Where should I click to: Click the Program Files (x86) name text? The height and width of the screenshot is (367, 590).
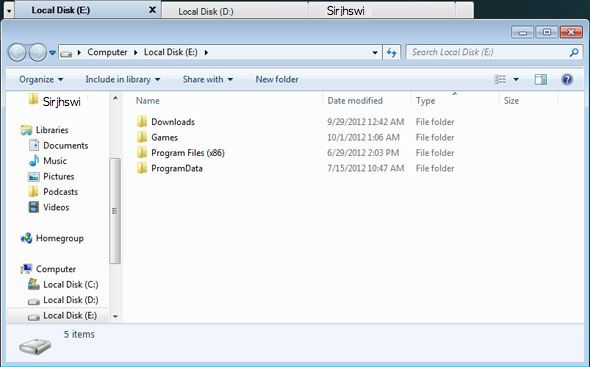coord(188,152)
